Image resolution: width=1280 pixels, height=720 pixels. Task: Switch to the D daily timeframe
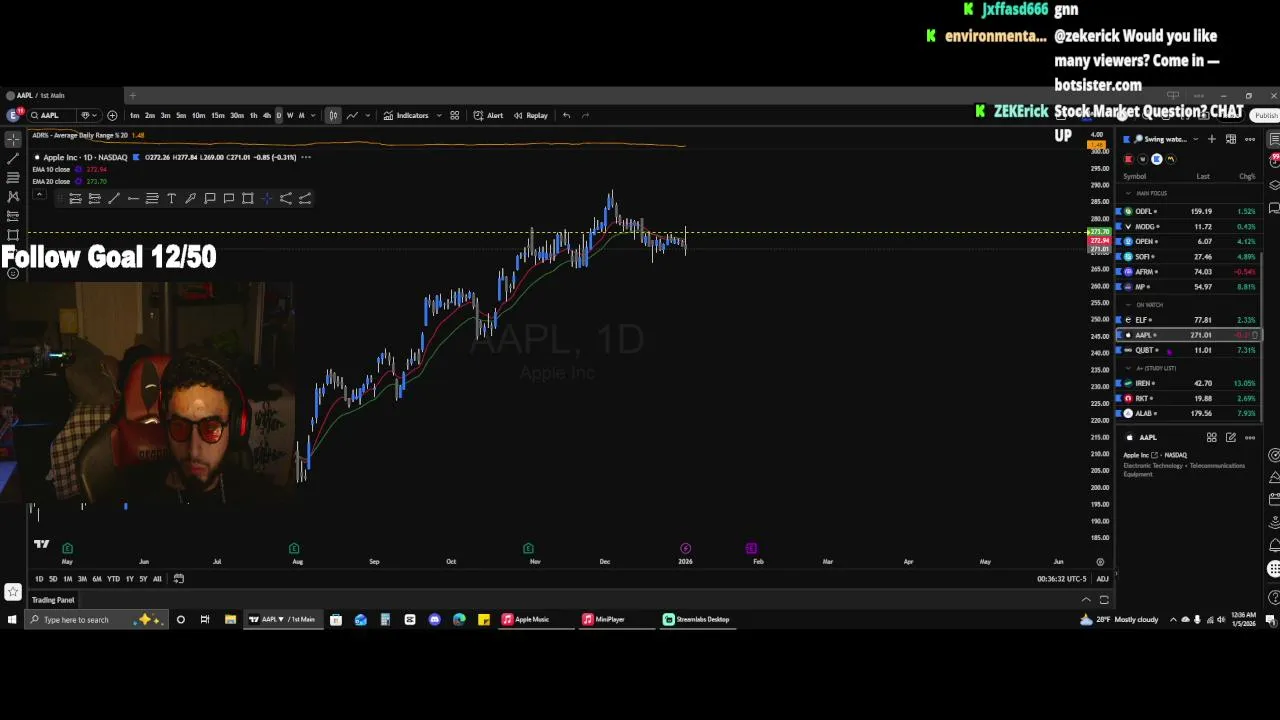pyautogui.click(x=278, y=115)
